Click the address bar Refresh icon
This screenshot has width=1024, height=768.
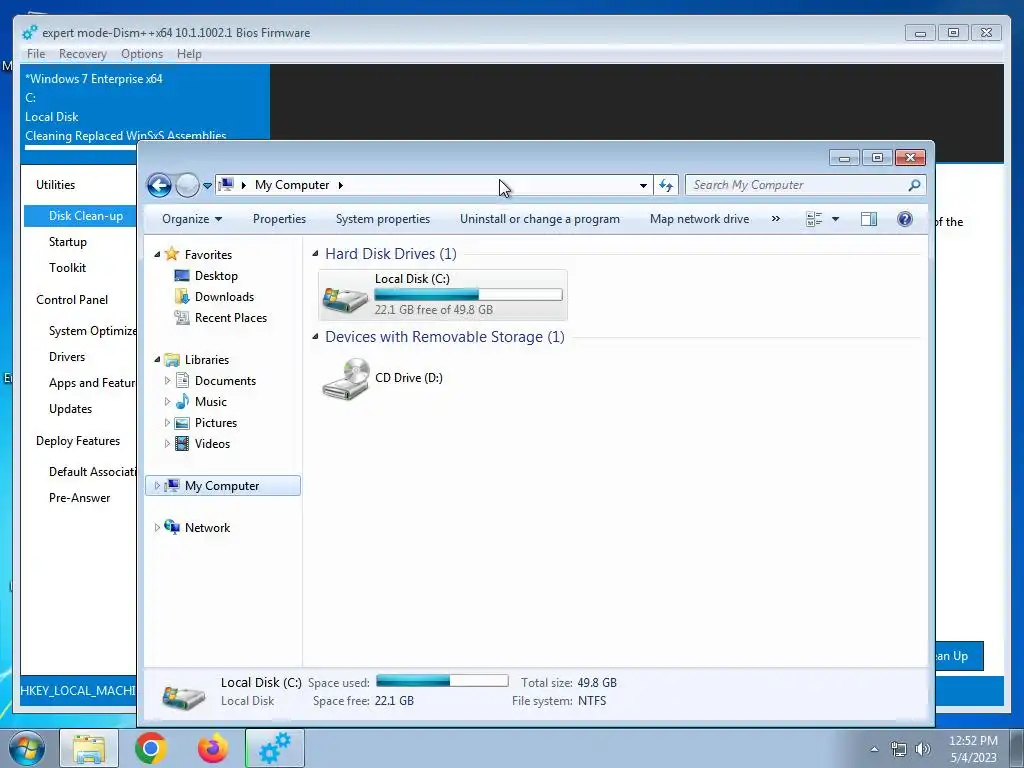[666, 185]
